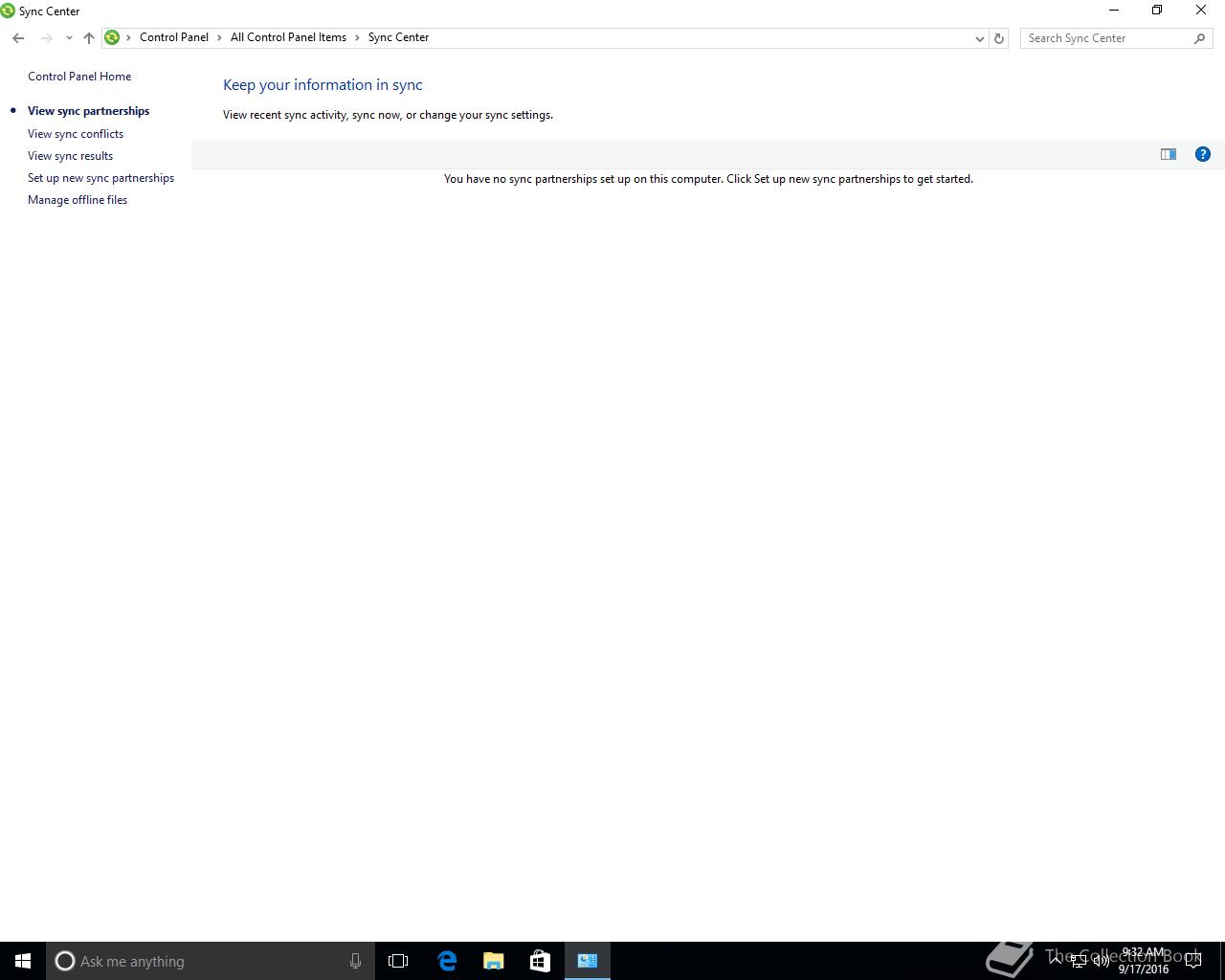Click the Cortana Ask me anything box
Viewport: 1225px width, 980px height.
pos(211,961)
